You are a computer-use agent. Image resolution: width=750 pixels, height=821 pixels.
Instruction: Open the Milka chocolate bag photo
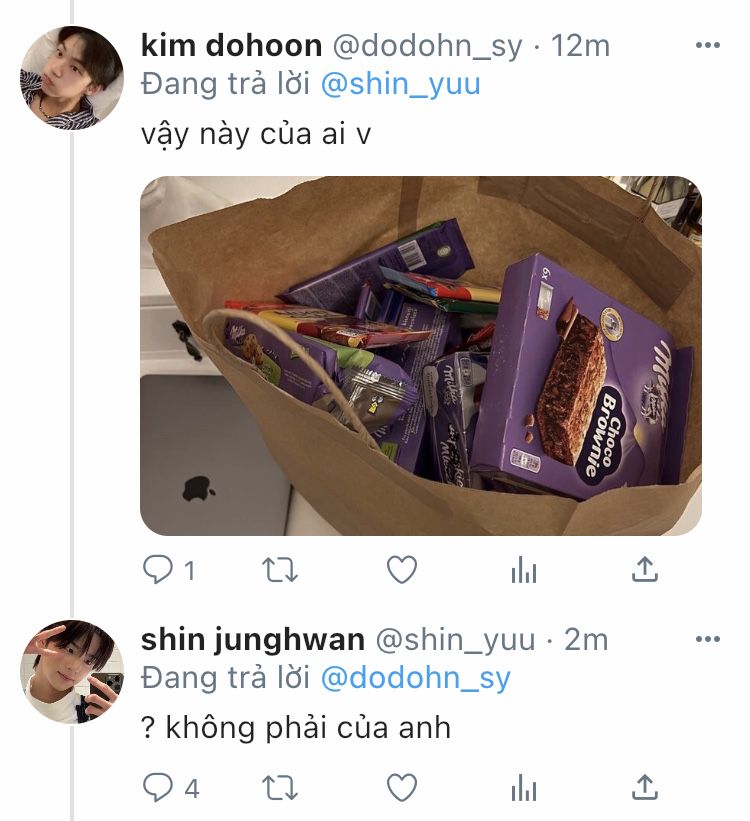421,356
